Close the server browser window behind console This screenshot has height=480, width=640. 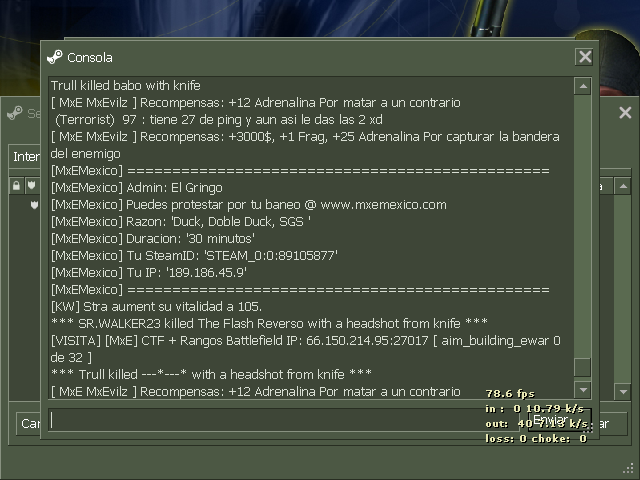[x=625, y=112]
